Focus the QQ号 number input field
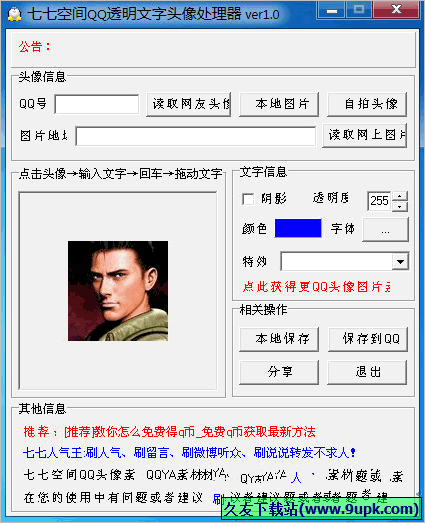Screen dimensions: 425x523 [x=97, y=104]
